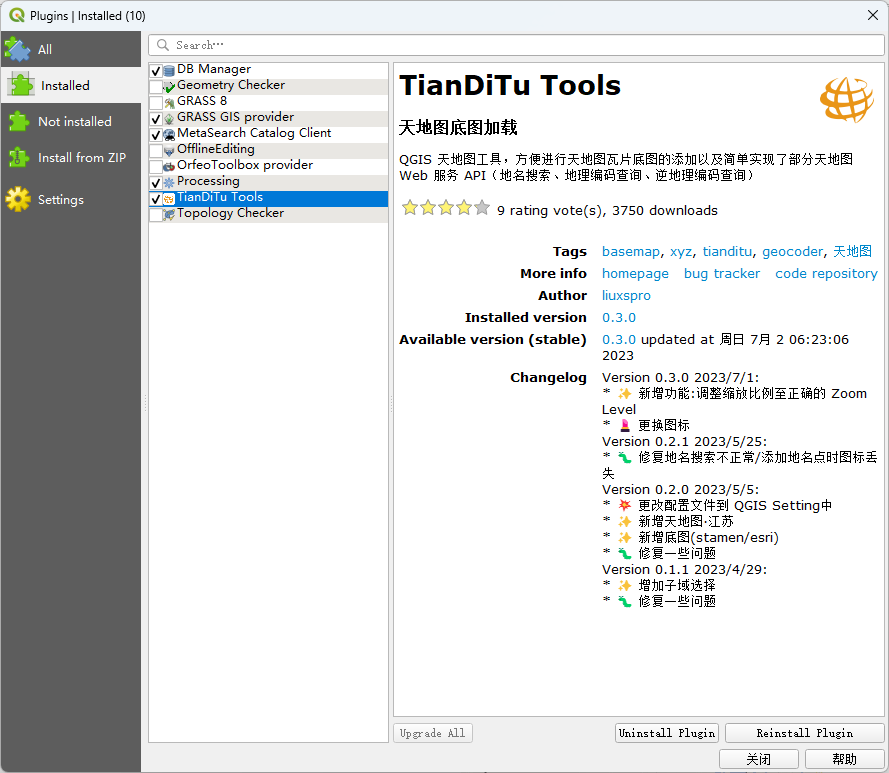889x773 pixels.
Task: Click the DB Manager plugin icon
Action: [169, 70]
